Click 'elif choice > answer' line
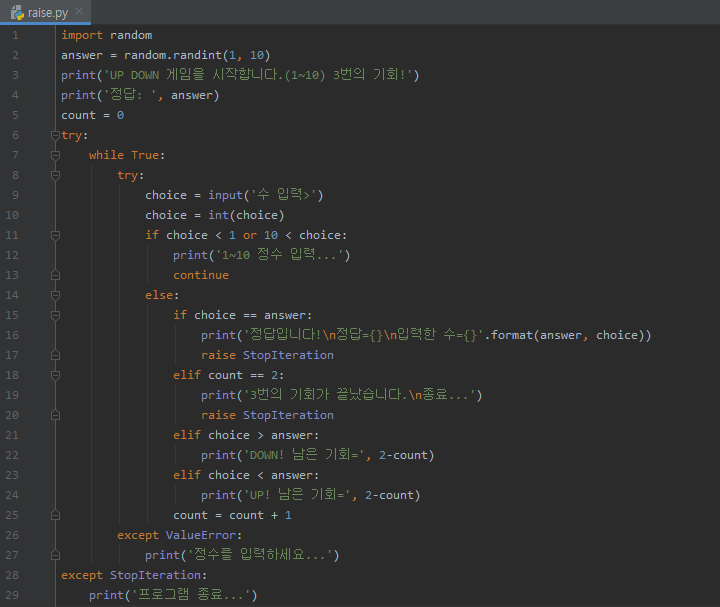The width and height of the screenshot is (720, 607). tap(246, 435)
